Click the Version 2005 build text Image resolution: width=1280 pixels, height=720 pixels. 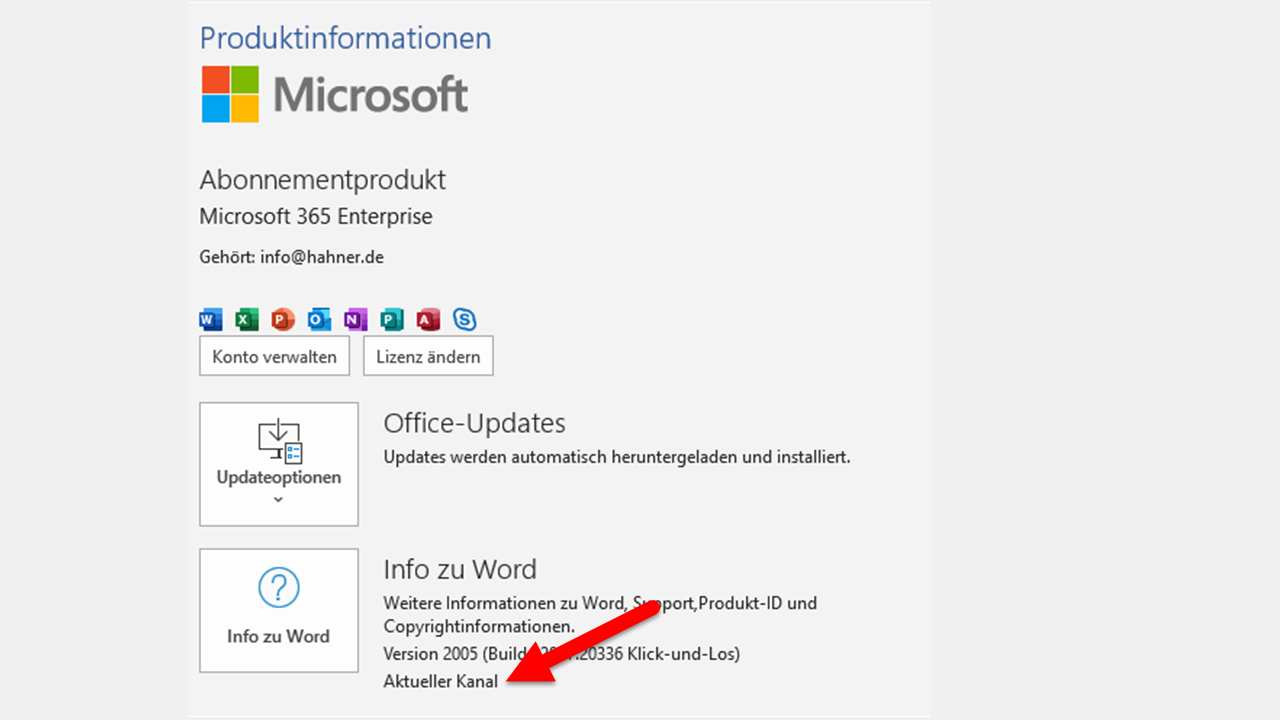tap(562, 654)
